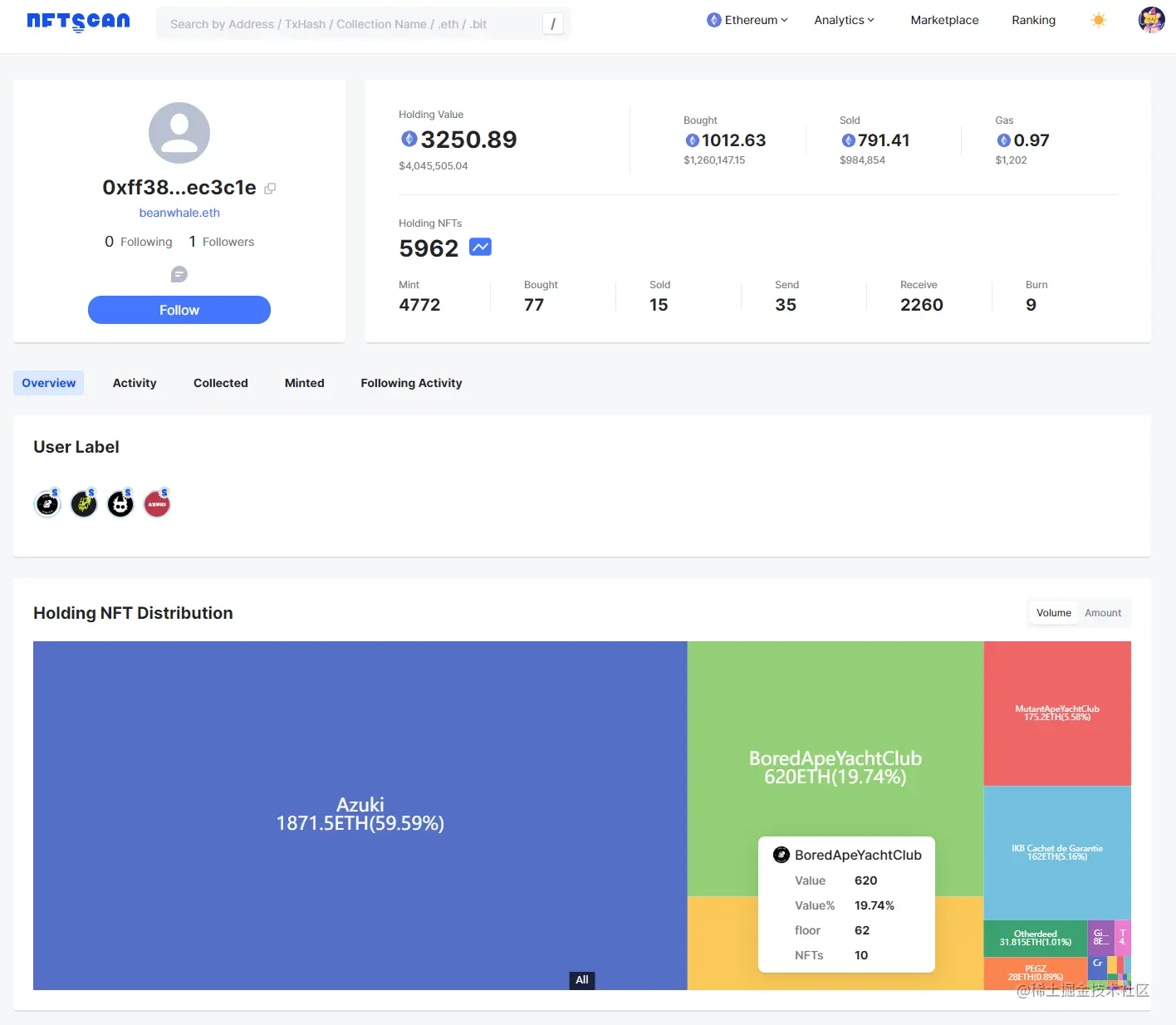The width and height of the screenshot is (1176, 1025).
Task: Switch distribution to Volume view
Action: coord(1054,613)
